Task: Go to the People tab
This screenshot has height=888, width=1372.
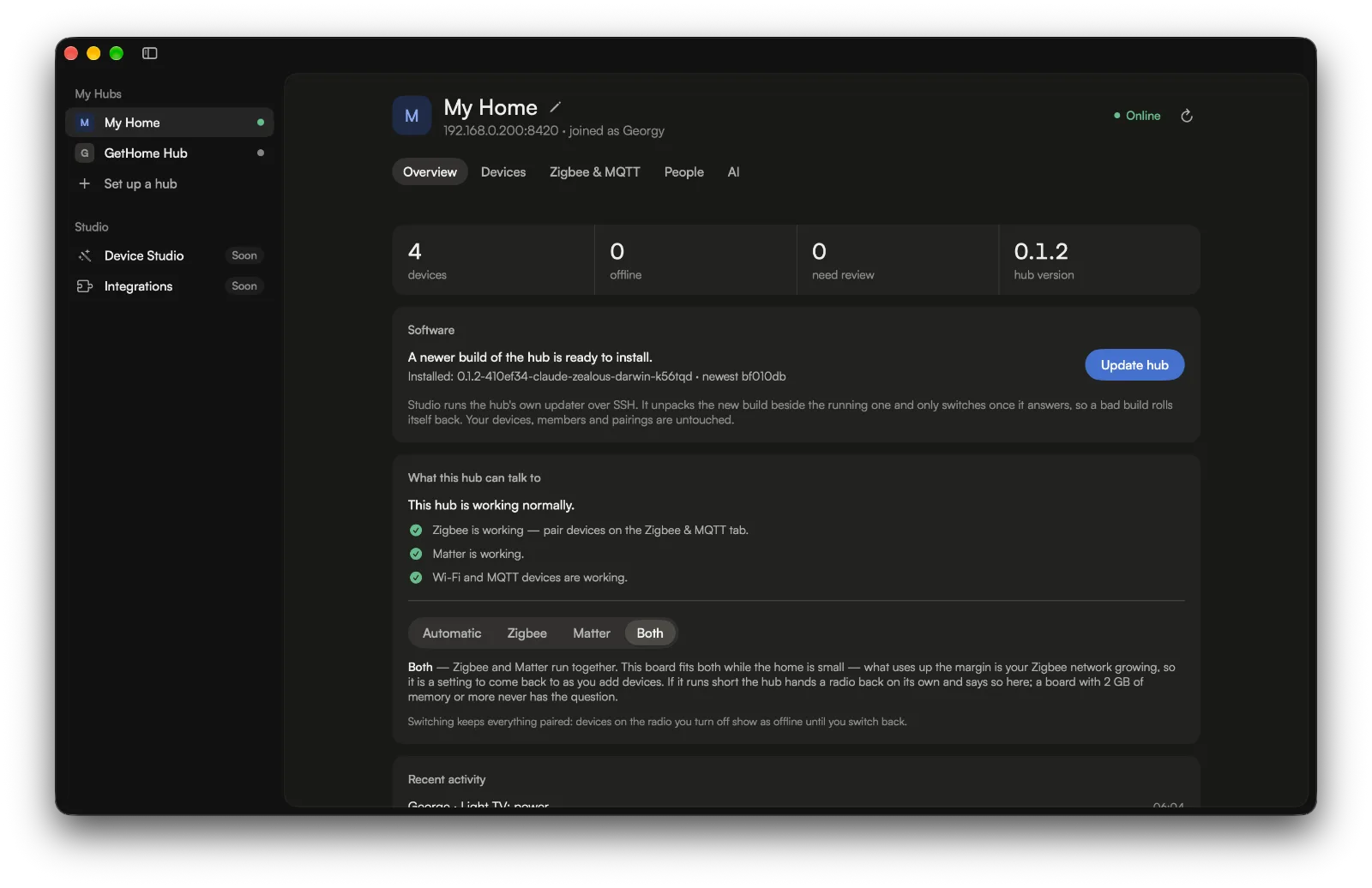Action: [684, 172]
